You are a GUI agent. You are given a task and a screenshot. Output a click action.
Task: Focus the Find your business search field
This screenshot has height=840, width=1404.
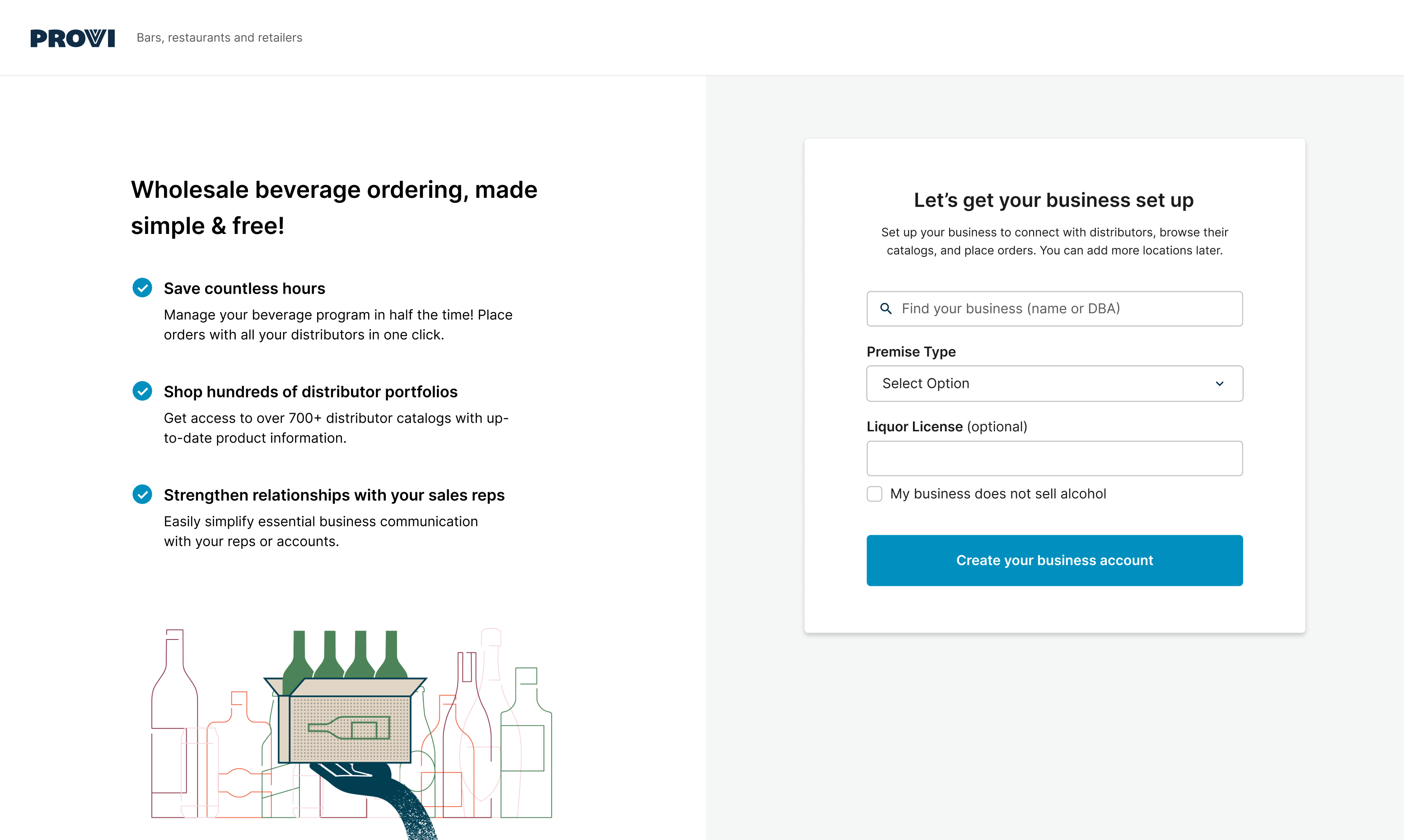point(1064,308)
